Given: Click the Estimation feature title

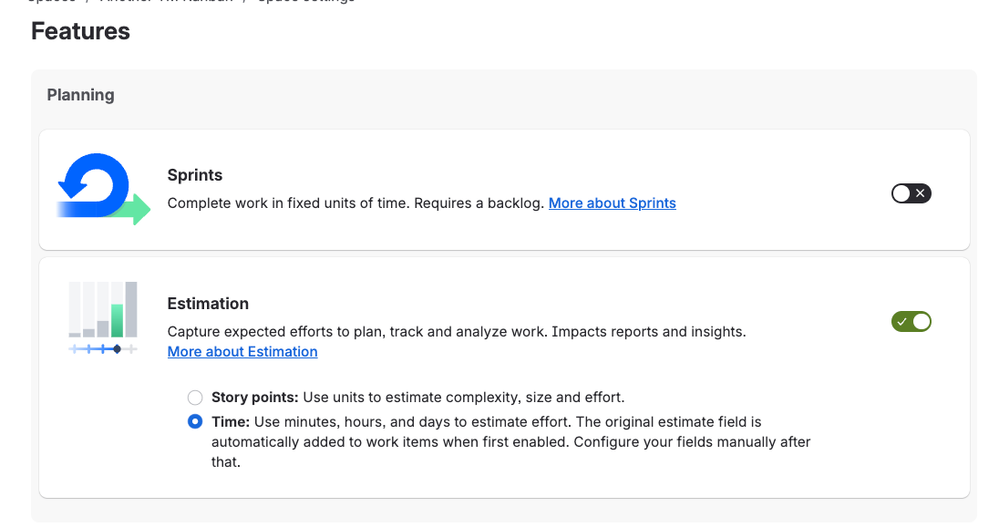Looking at the screenshot, I should point(208,303).
